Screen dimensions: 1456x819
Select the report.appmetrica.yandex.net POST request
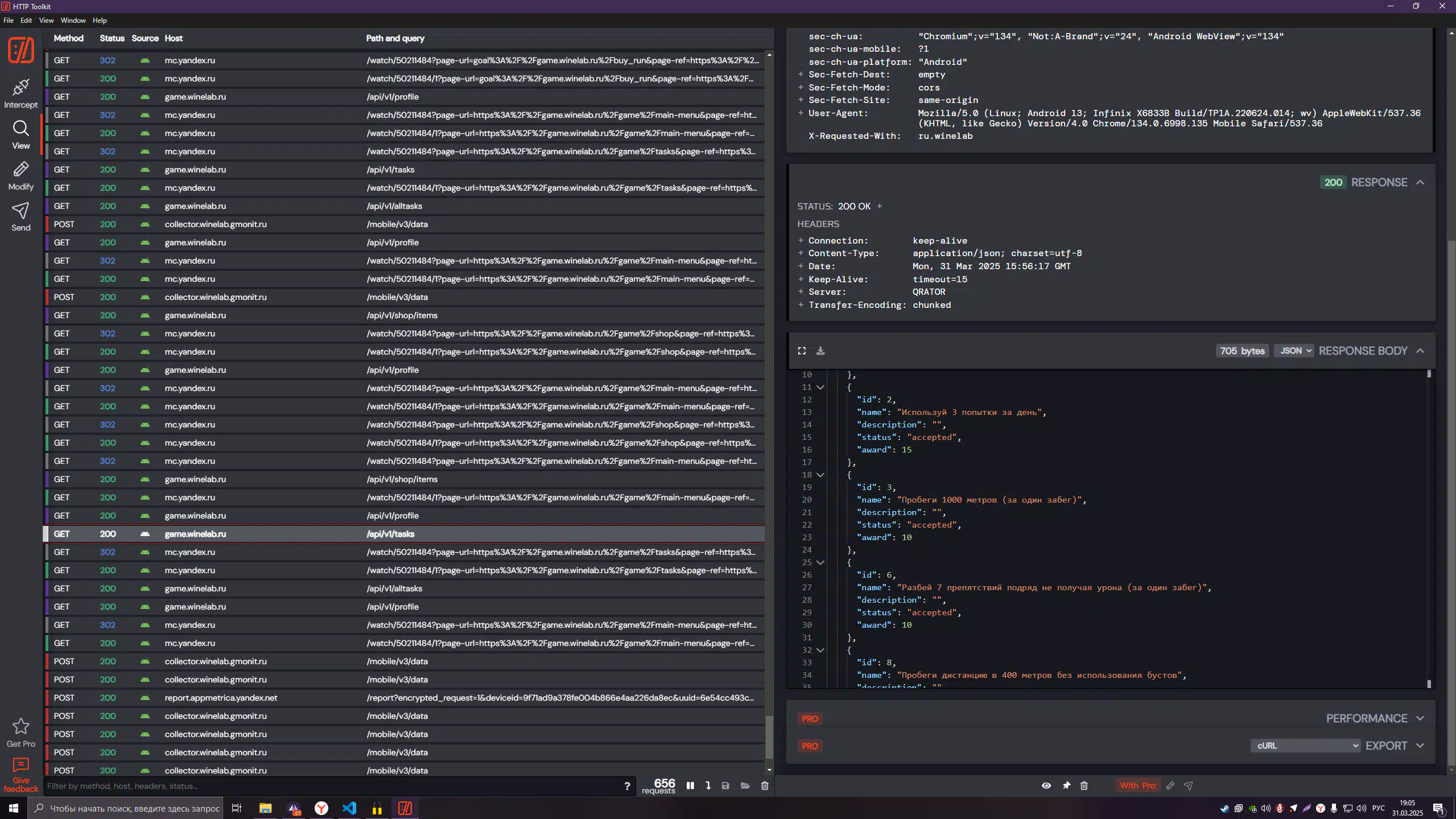[405, 698]
